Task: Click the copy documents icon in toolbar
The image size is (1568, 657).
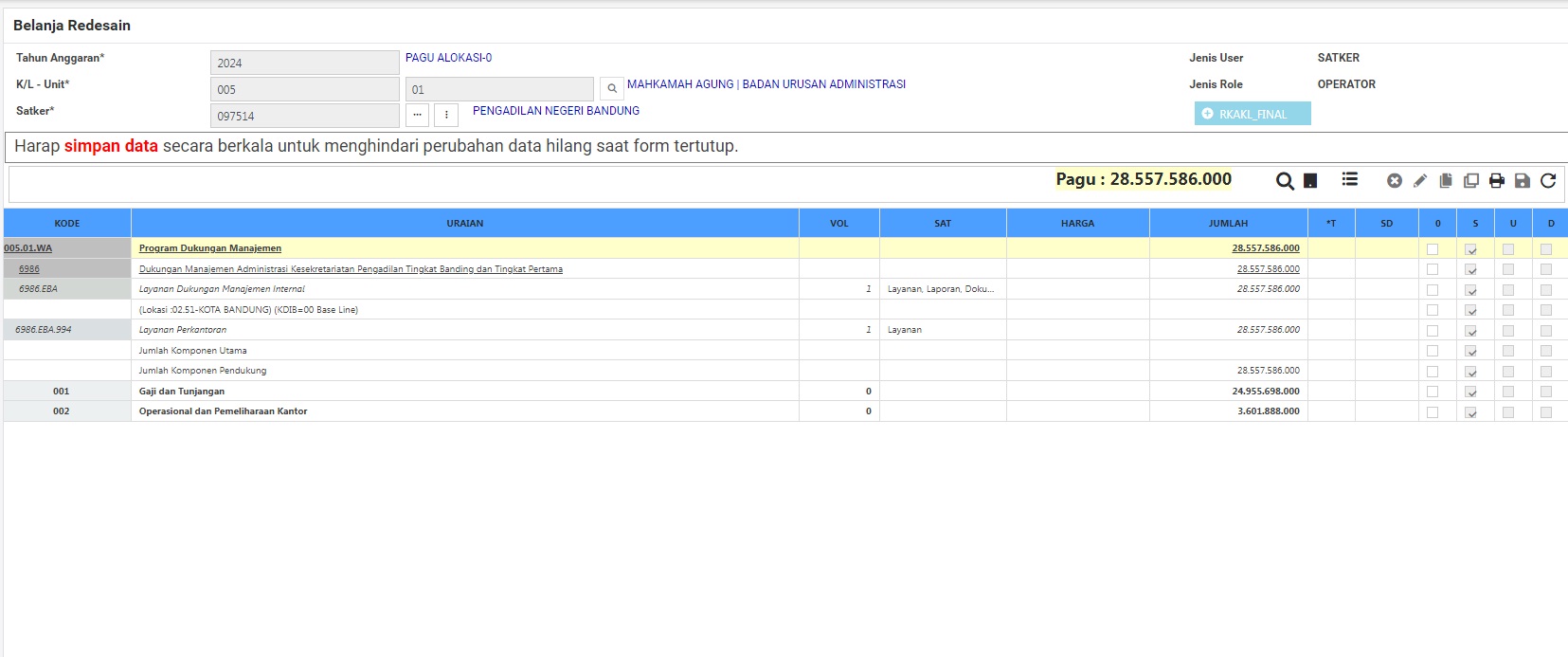Action: click(x=1446, y=181)
